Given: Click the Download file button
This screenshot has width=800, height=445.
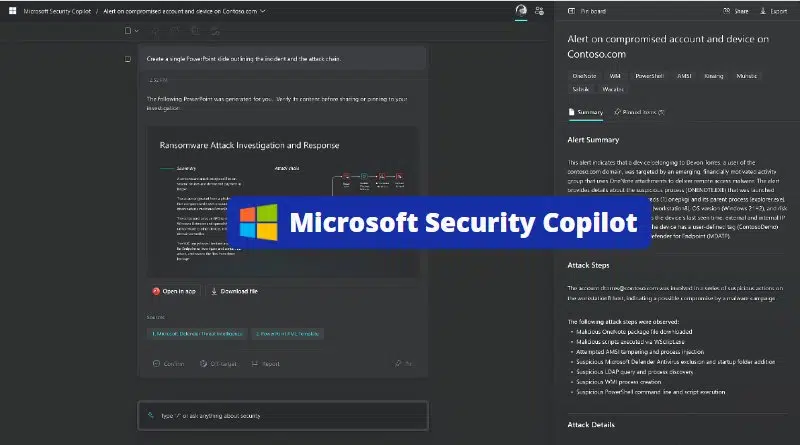Looking at the screenshot, I should [x=234, y=291].
